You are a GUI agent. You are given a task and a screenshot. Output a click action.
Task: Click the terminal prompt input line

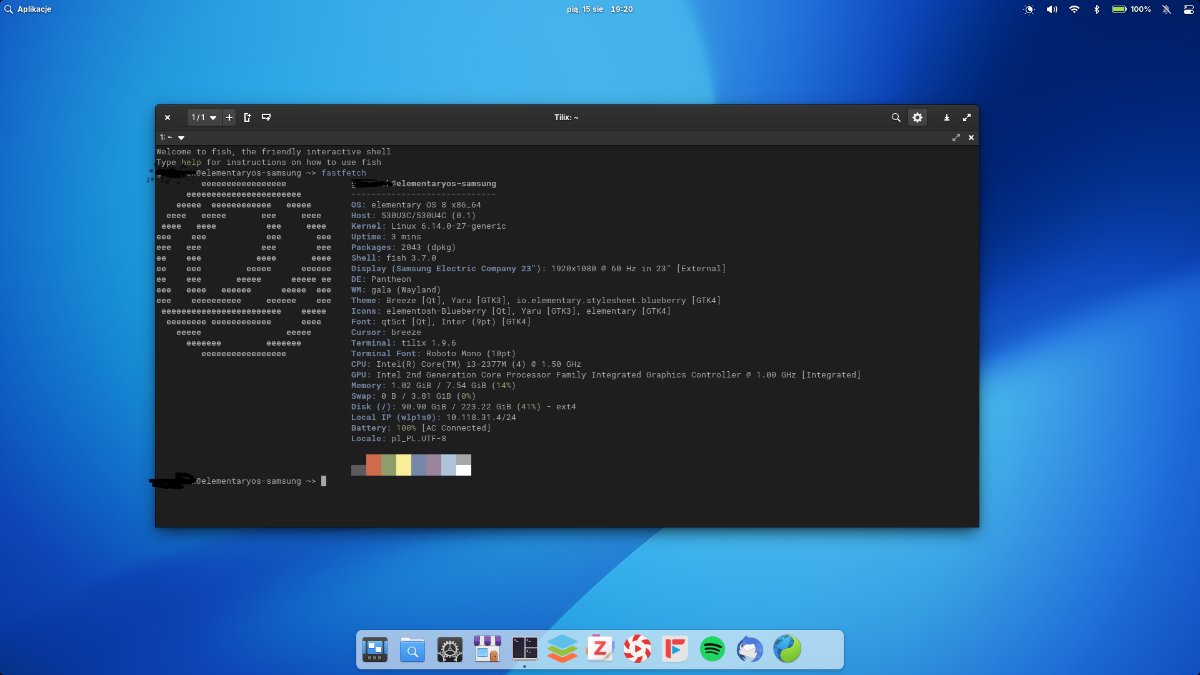pyautogui.click(x=324, y=481)
